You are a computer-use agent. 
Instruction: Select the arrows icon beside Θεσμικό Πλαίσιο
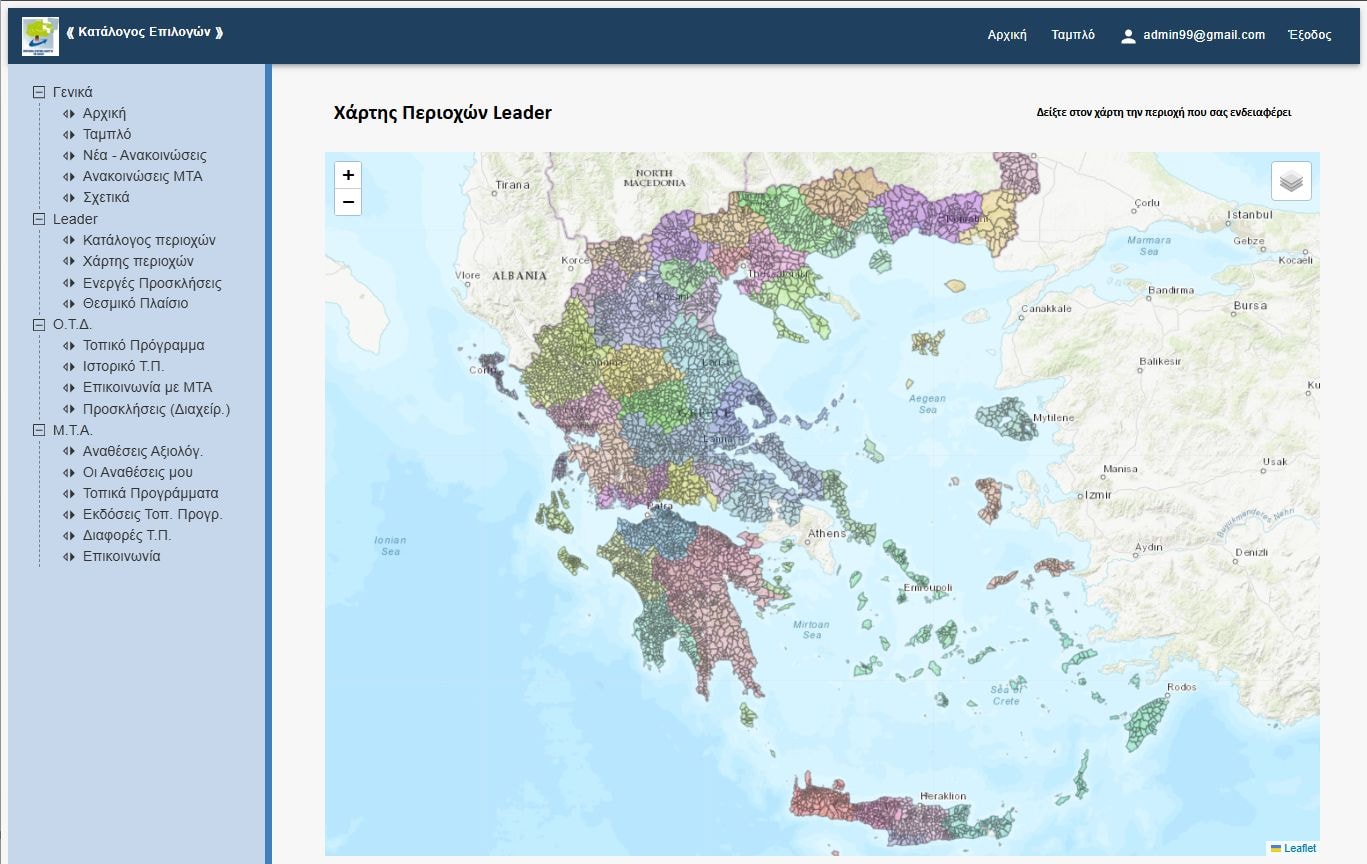pyautogui.click(x=69, y=303)
